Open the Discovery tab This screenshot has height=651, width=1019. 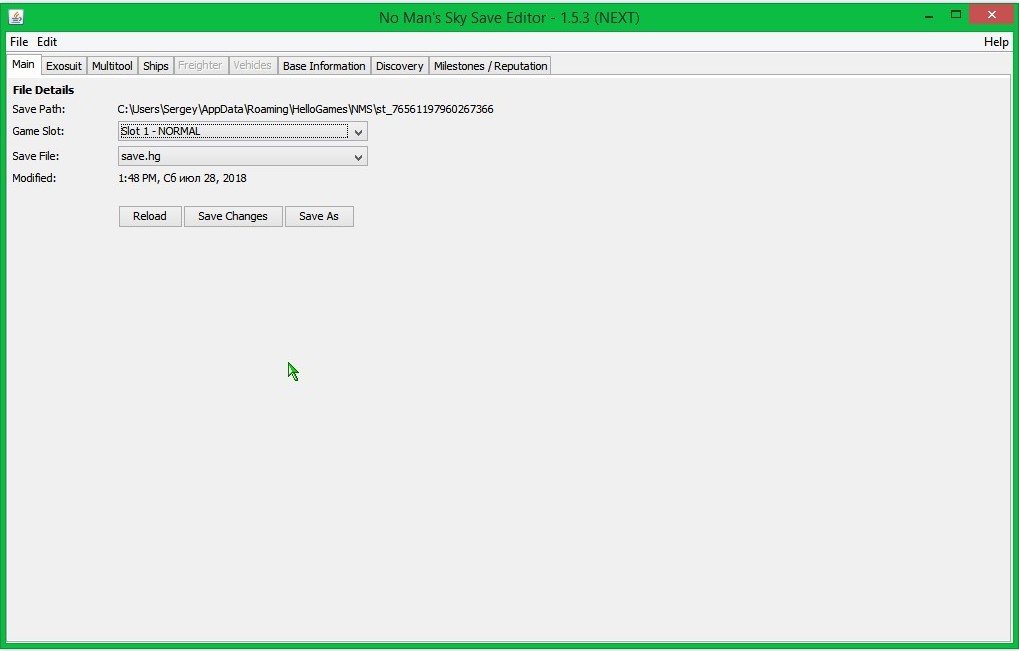(399, 66)
